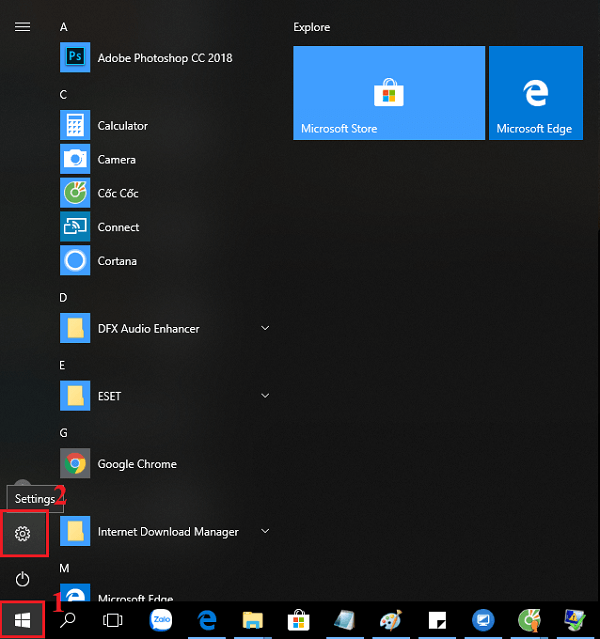Open the Microsoft Store tile
Image resolution: width=600 pixels, height=639 pixels.
click(x=388, y=92)
